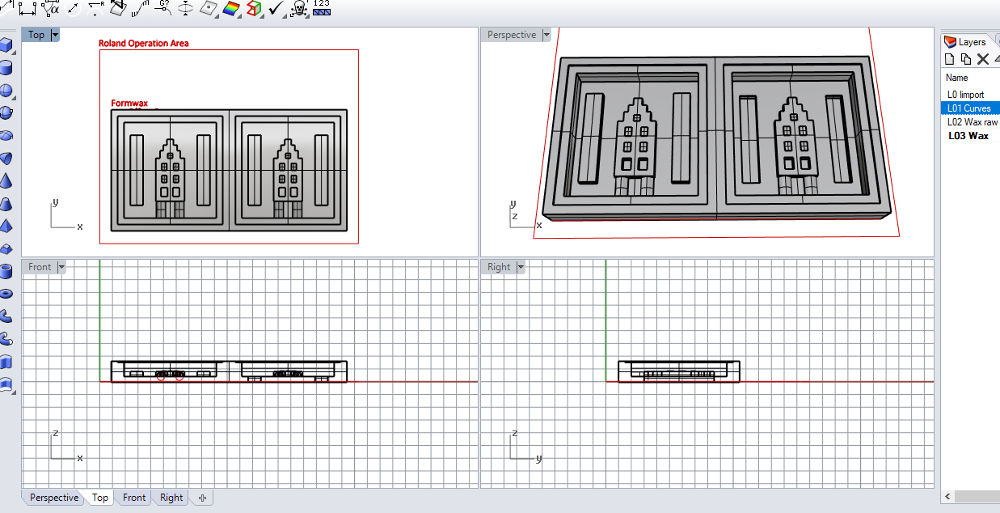
Task: Click the angle dimension tool icon
Action: tap(51, 8)
